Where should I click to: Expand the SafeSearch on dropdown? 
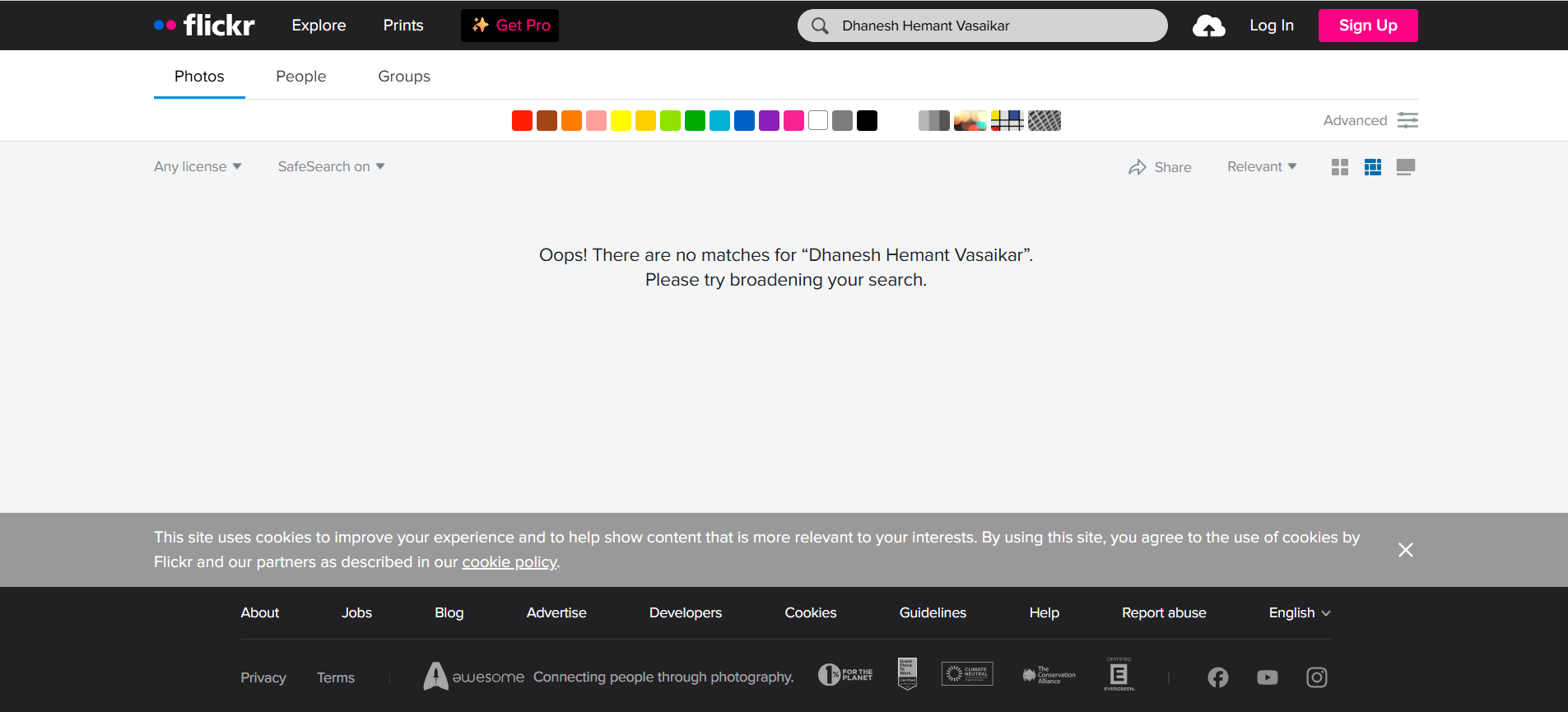point(332,166)
